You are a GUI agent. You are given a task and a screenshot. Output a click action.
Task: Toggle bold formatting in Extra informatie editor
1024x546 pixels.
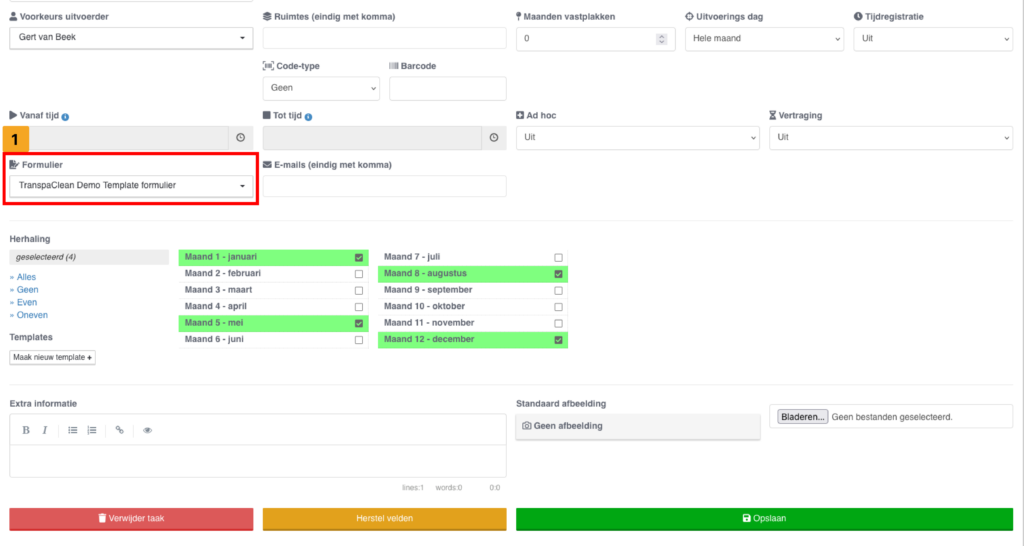[26, 430]
